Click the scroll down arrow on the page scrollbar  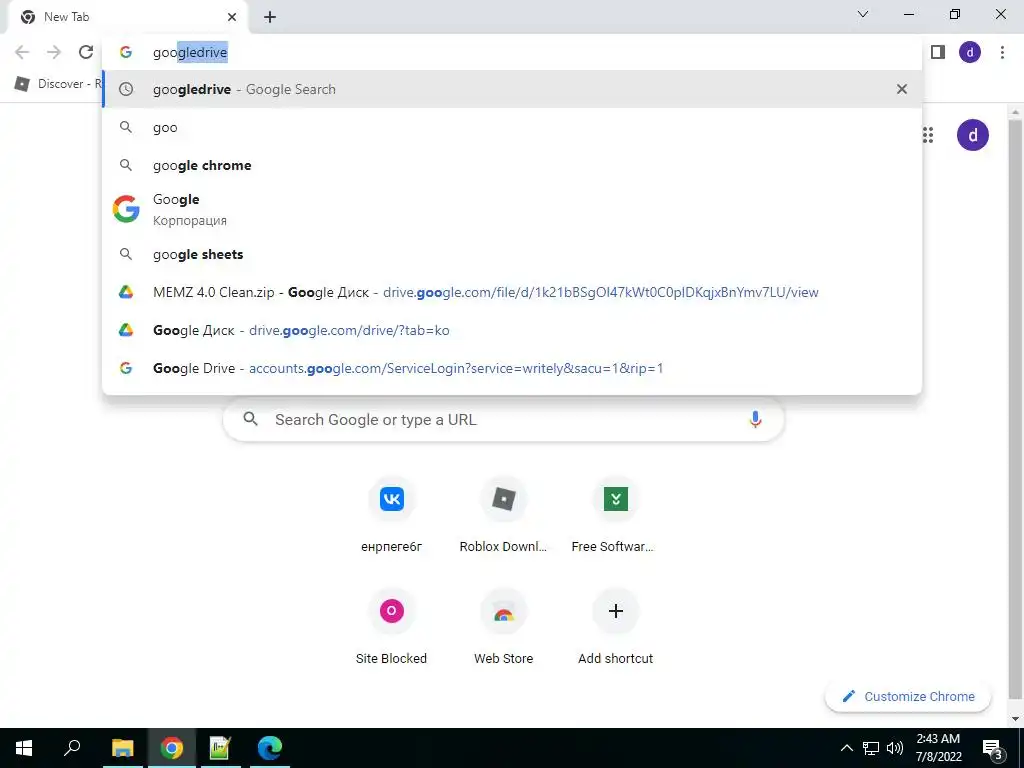pos(1015,719)
